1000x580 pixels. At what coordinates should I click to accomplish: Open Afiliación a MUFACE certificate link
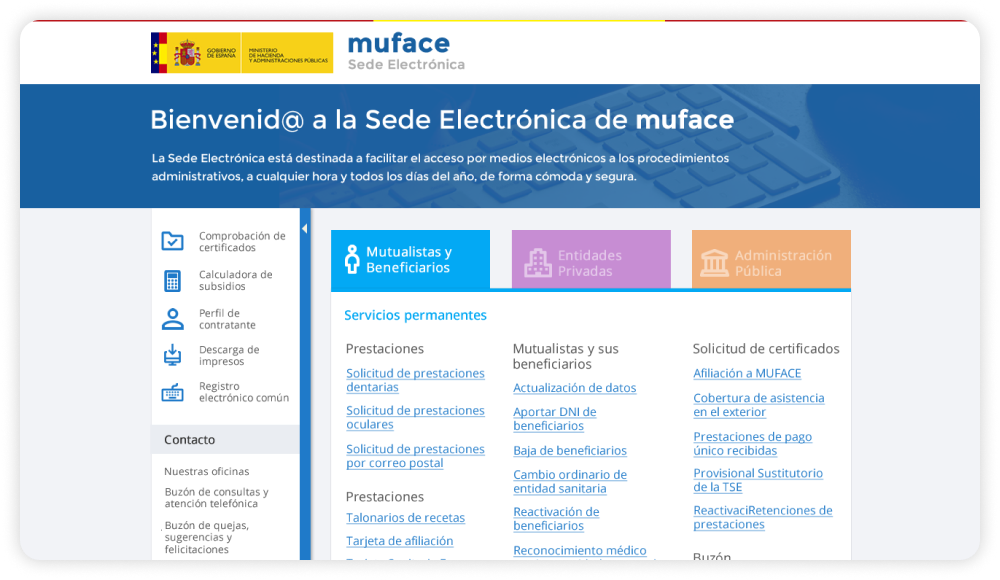click(x=747, y=373)
